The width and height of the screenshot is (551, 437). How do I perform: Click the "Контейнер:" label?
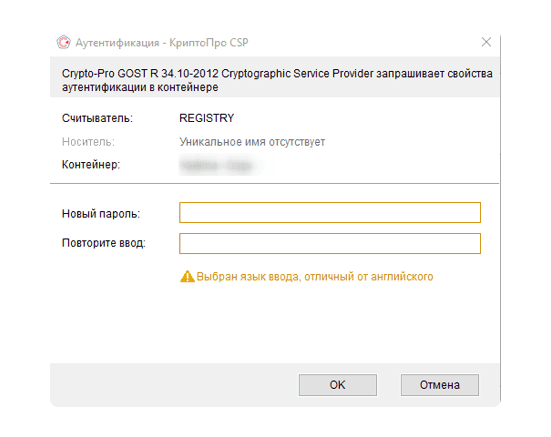click(91, 164)
